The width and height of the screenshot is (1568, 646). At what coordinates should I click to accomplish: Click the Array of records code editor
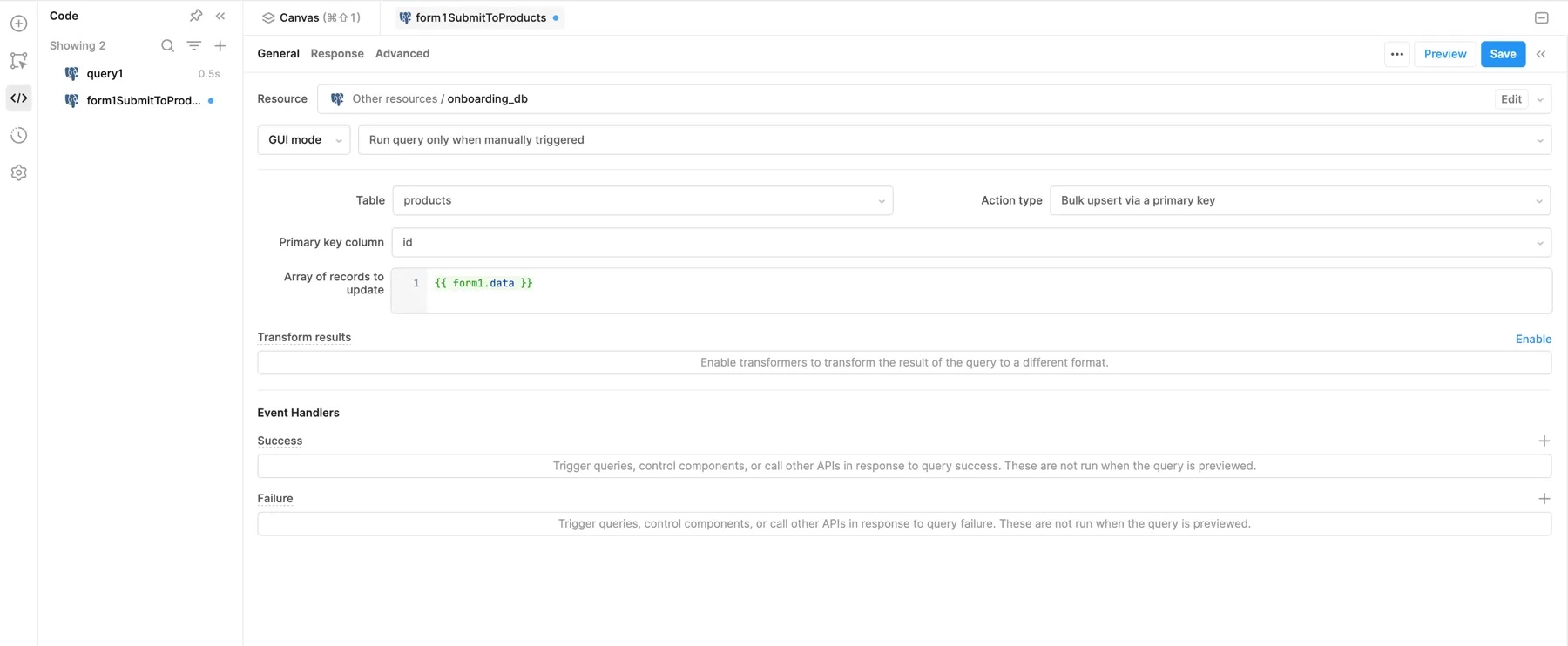pyautogui.click(x=971, y=291)
